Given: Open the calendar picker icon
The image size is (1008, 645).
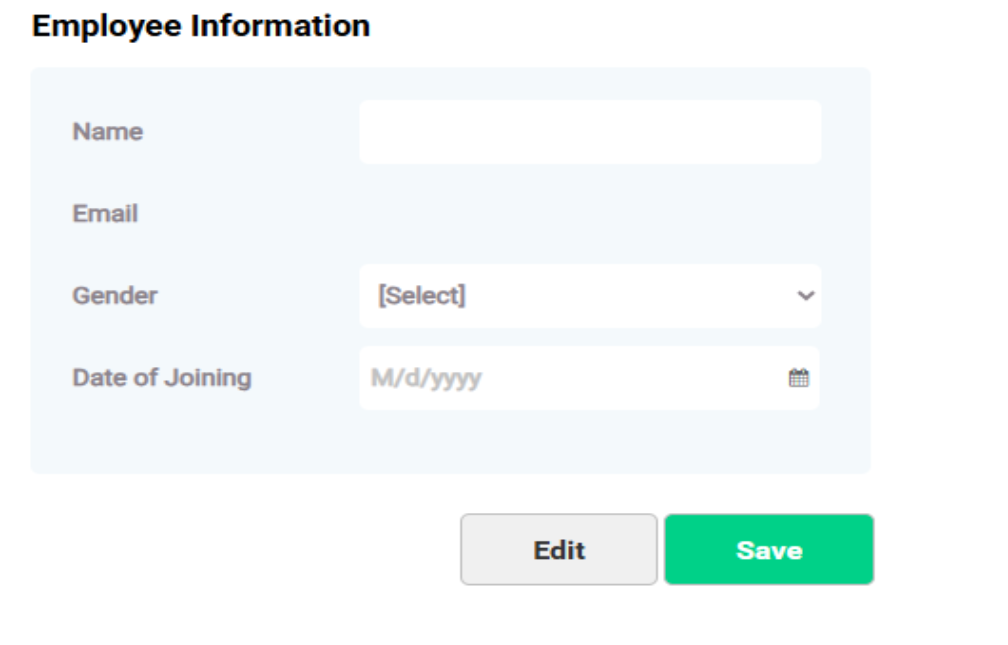Looking at the screenshot, I should coord(798,377).
